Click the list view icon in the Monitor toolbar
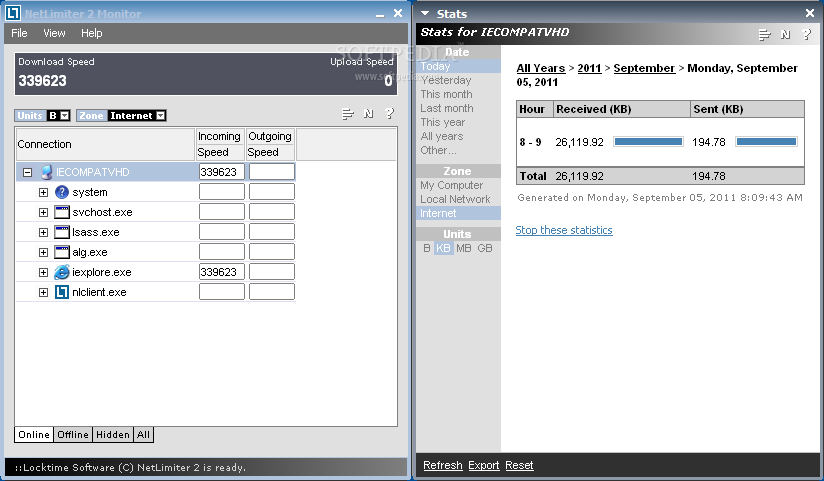The height and width of the screenshot is (481, 824). click(x=348, y=114)
